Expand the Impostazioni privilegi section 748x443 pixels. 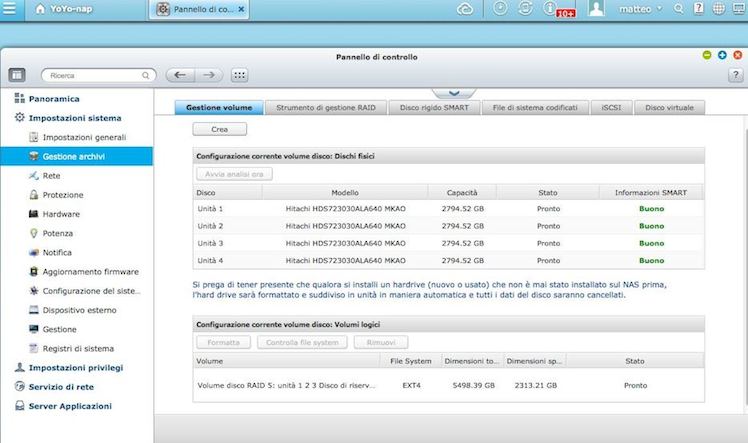click(76, 367)
